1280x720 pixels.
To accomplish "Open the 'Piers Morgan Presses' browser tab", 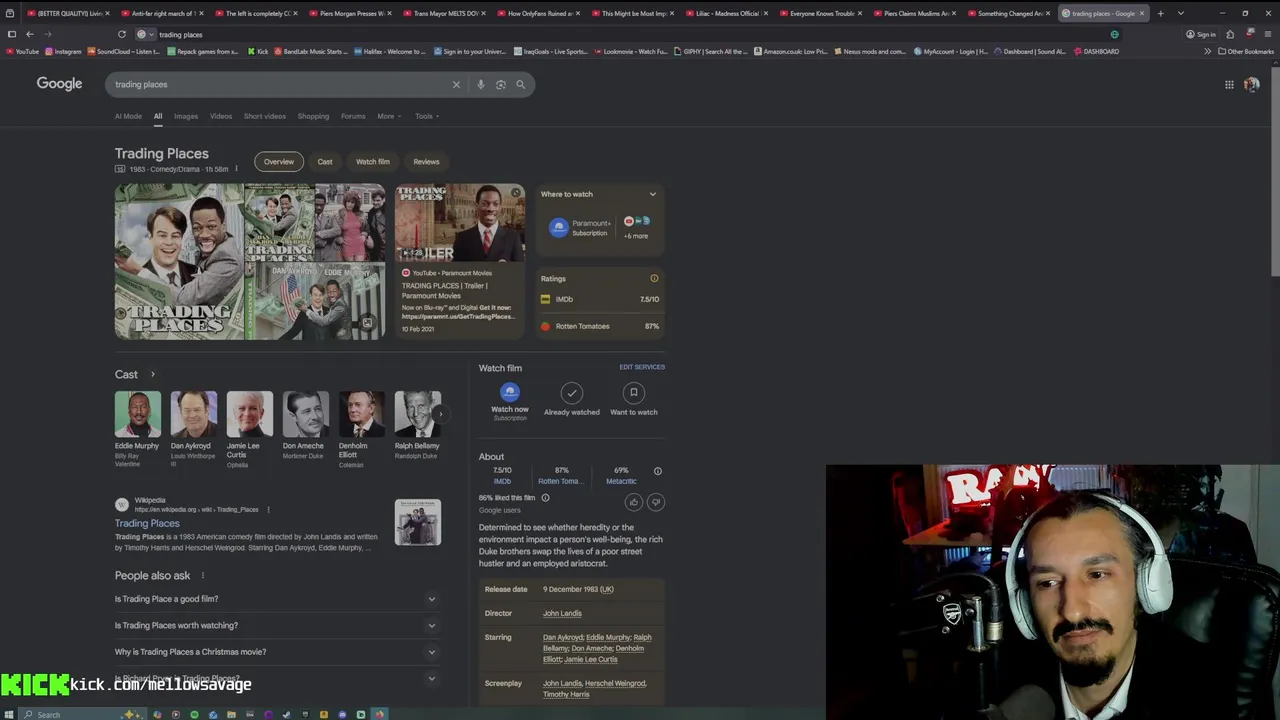I will pos(350,13).
